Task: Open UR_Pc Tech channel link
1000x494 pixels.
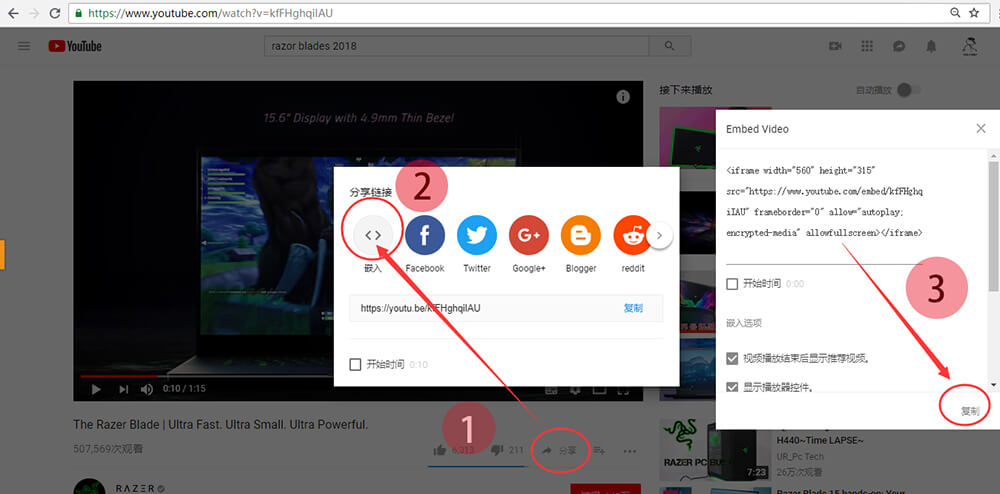Action: [x=800, y=456]
